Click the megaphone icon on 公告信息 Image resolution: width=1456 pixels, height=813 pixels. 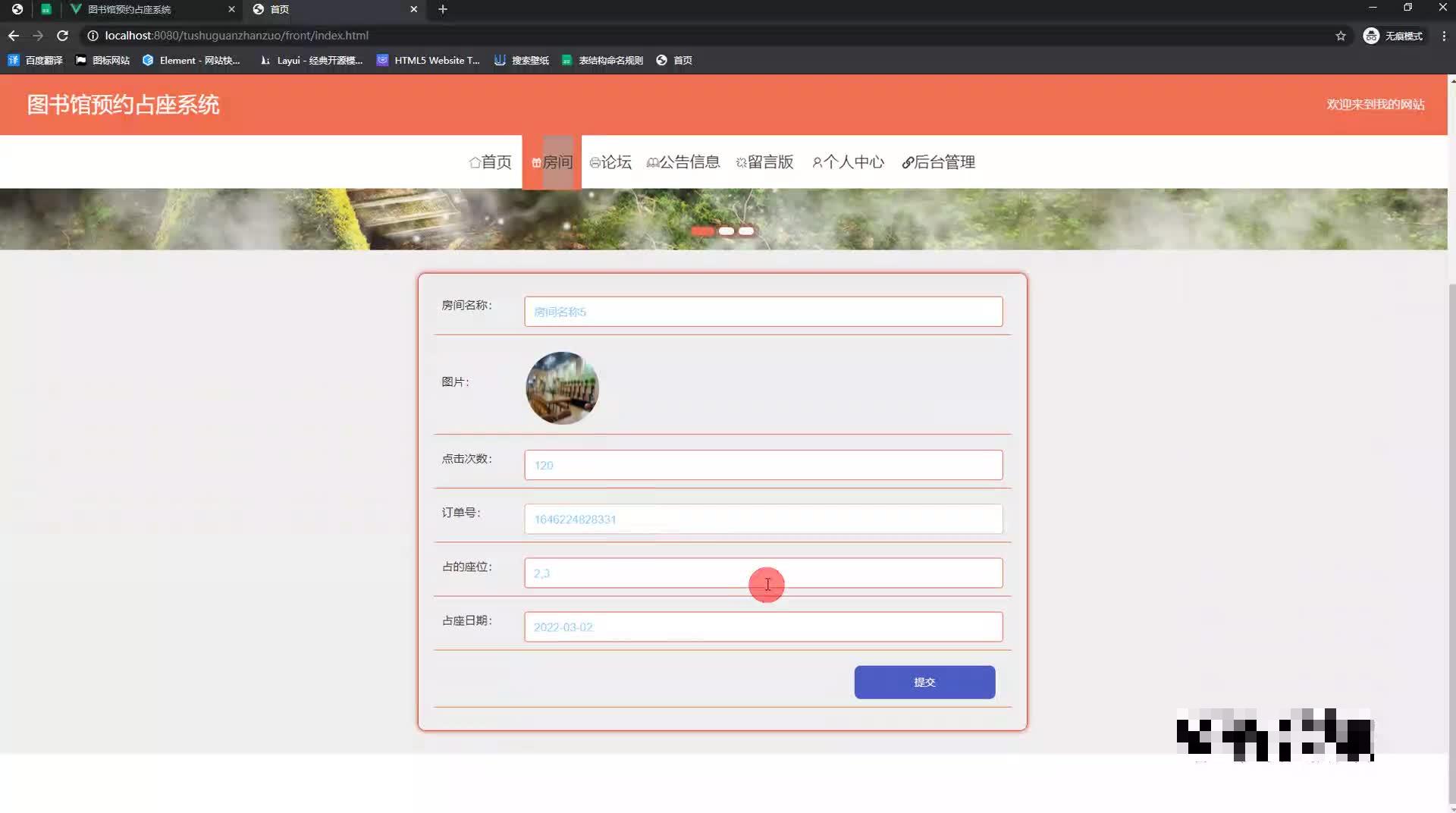(x=653, y=162)
